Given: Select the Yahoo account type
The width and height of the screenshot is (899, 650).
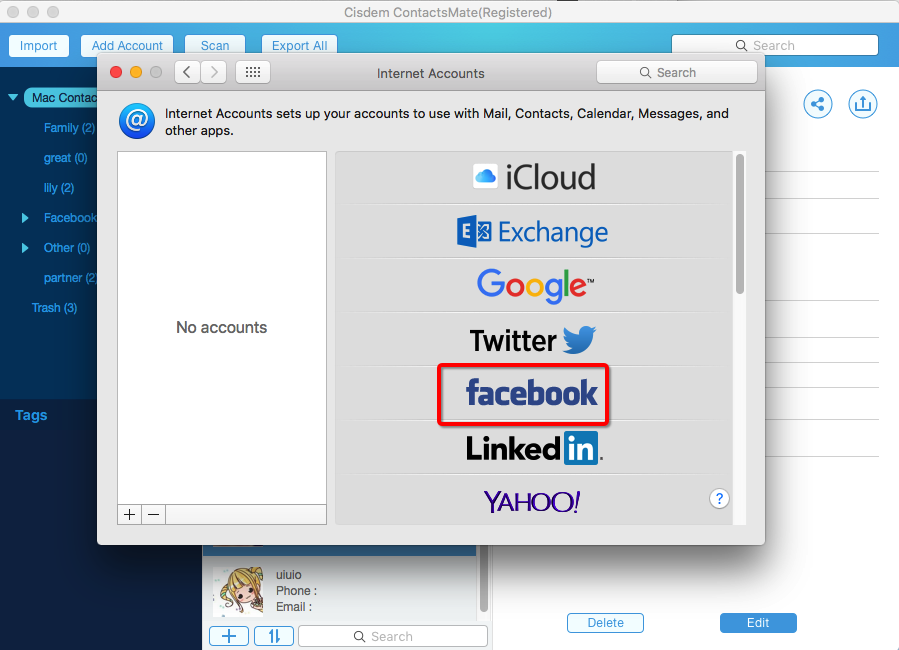Looking at the screenshot, I should pos(534,500).
